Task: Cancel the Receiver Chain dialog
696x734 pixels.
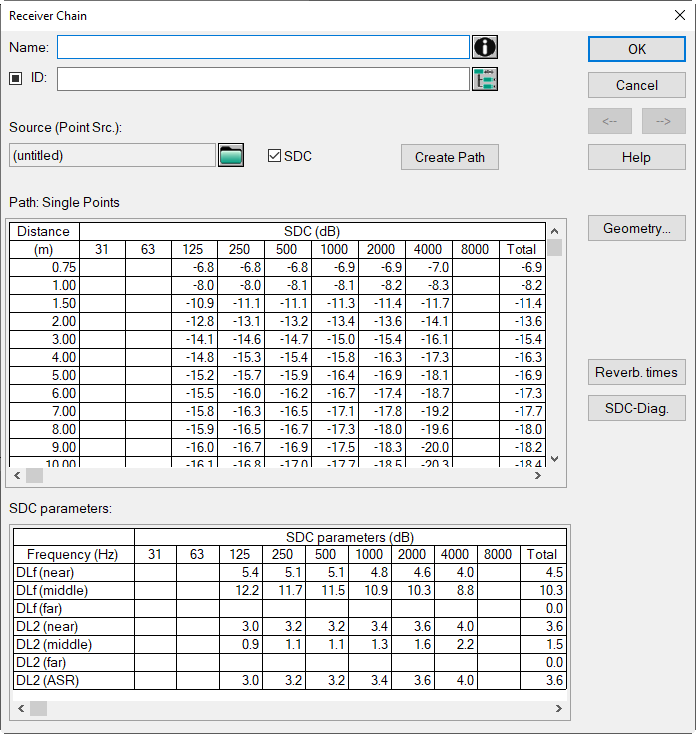Action: tap(637, 85)
